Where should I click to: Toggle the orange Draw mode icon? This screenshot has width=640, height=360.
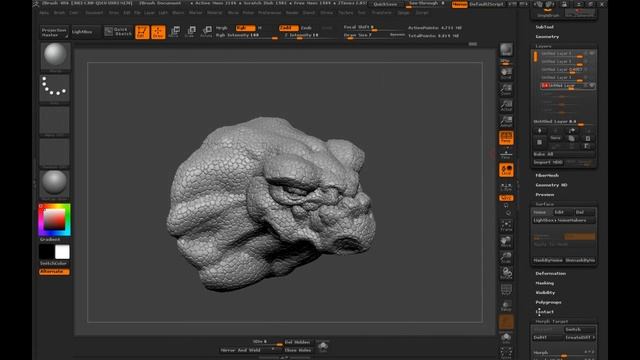coord(158,32)
